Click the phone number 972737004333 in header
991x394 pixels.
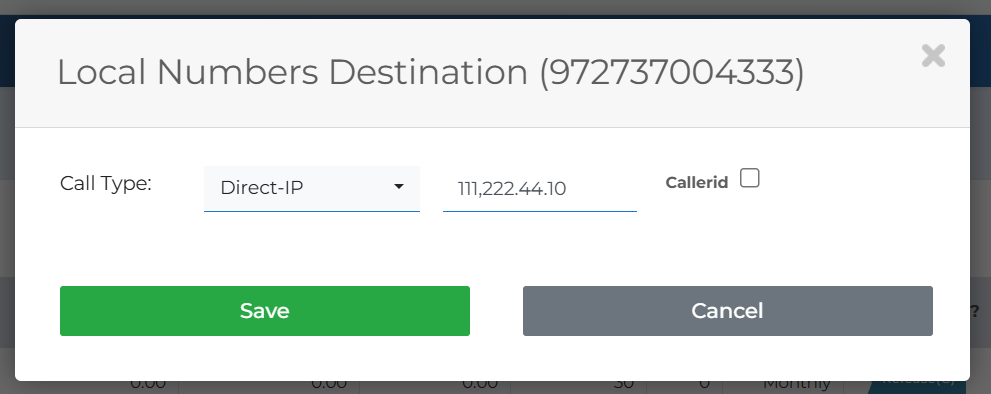tap(672, 72)
